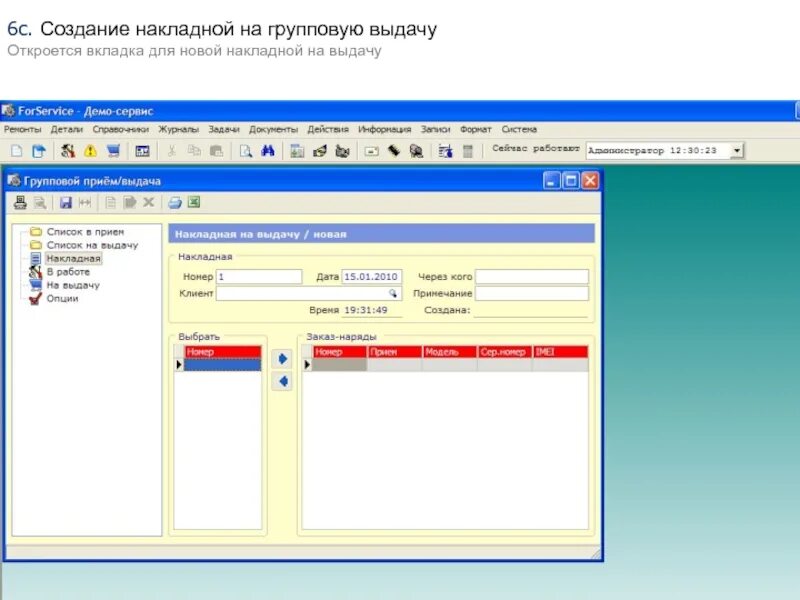
Task: Click the blue list-with-marker icon in main toolbar
Action: (x=445, y=151)
